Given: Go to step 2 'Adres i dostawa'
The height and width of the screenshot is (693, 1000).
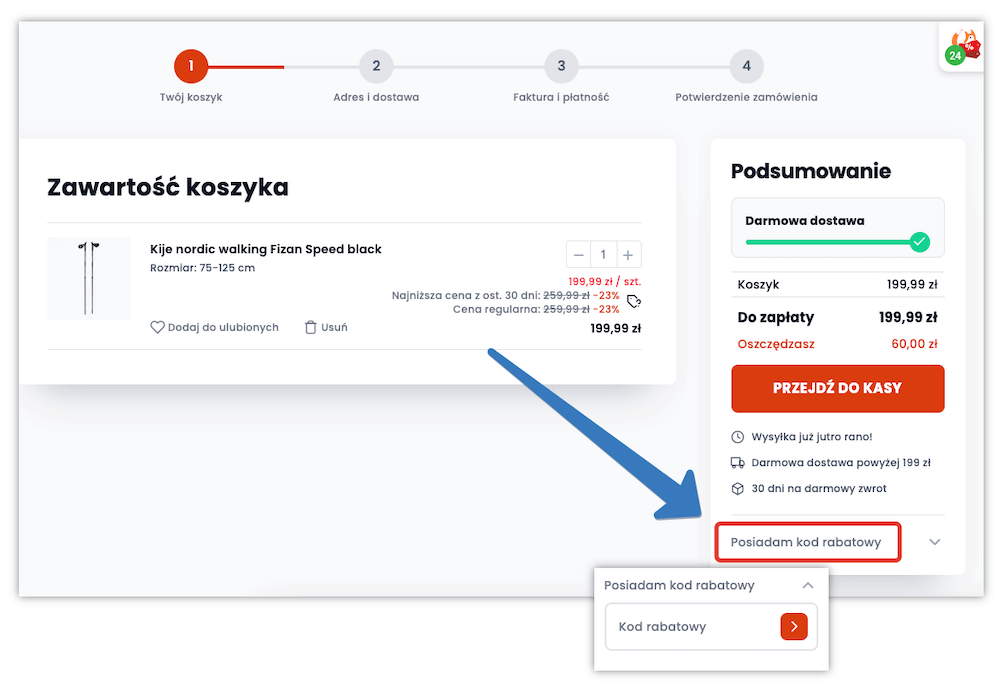Looking at the screenshot, I should click(376, 66).
